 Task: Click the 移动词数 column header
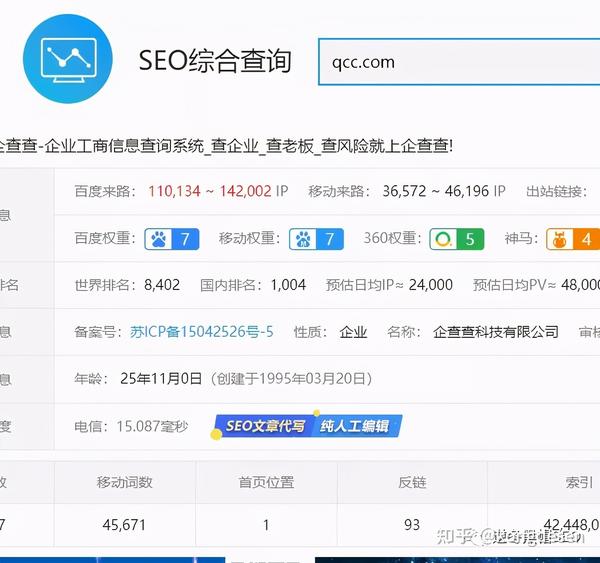pyautogui.click(x=125, y=482)
